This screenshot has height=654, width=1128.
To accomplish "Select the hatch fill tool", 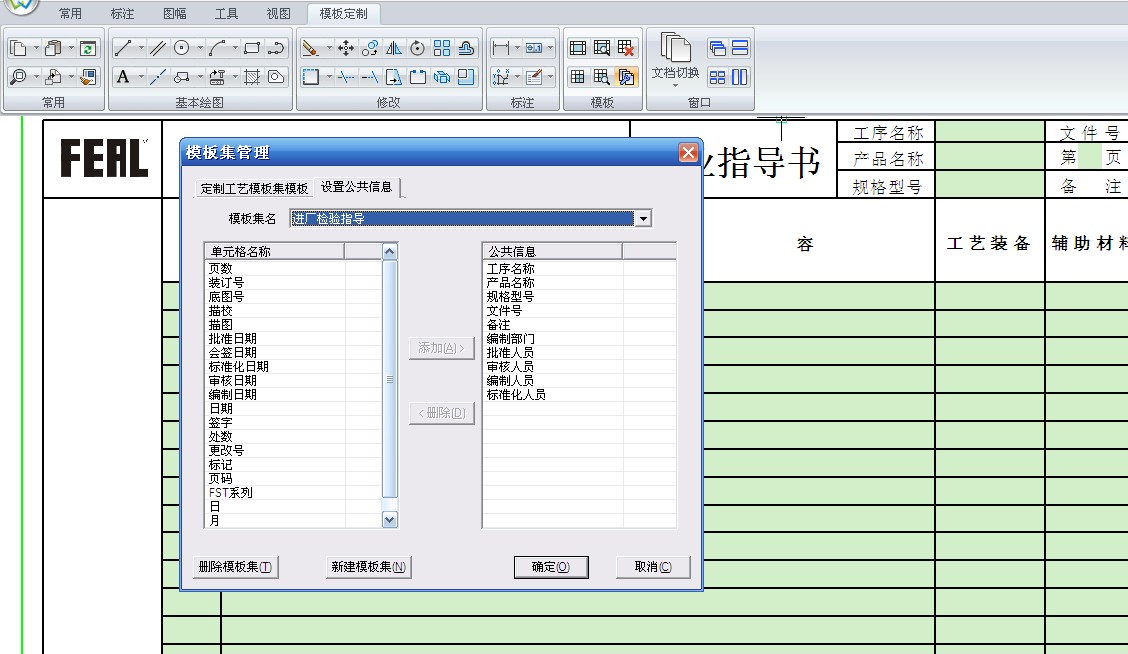I will (252, 77).
